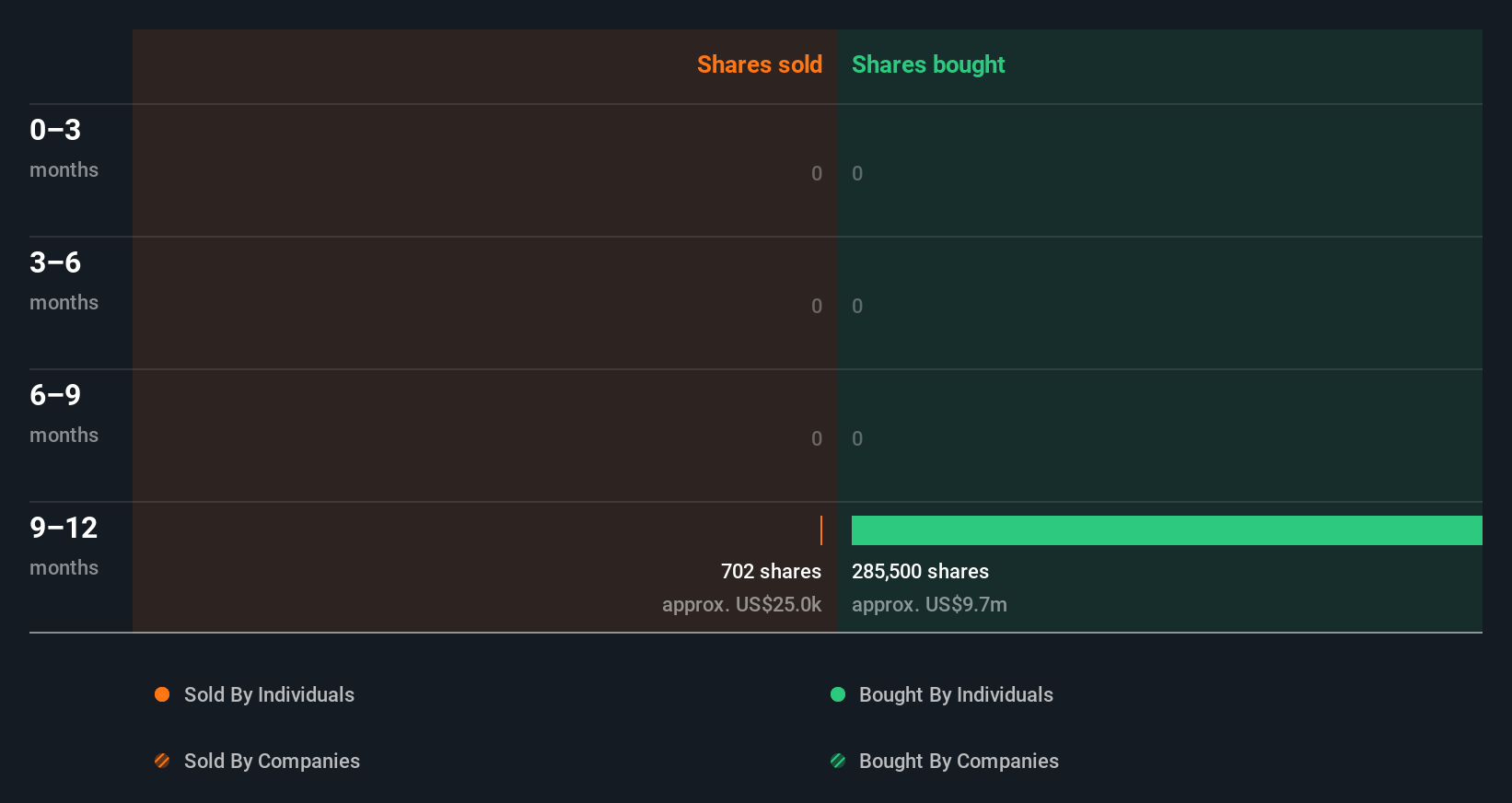Click the 702 shares value text
The image size is (1512, 803).
click(771, 572)
